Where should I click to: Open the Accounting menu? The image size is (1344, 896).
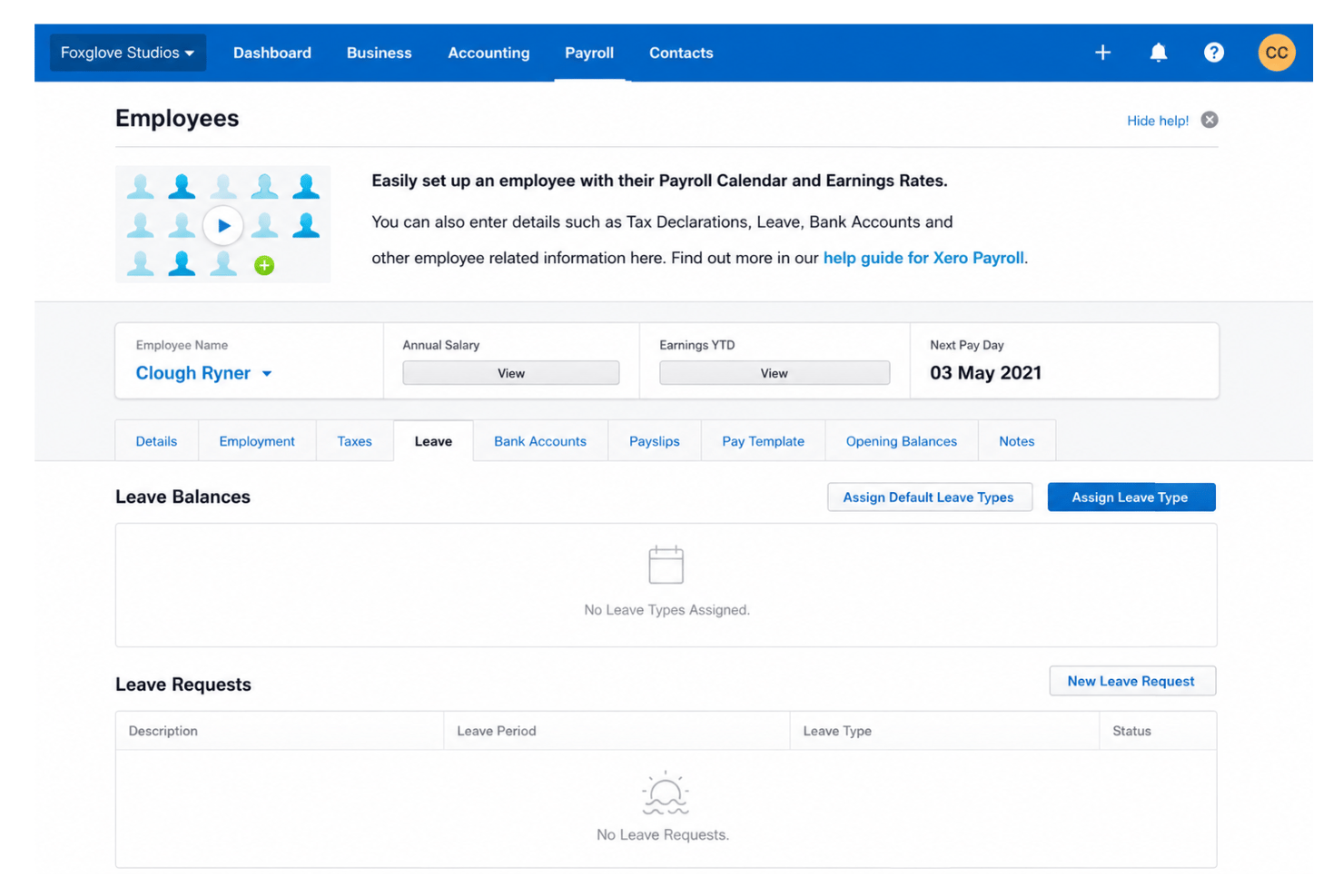point(489,53)
